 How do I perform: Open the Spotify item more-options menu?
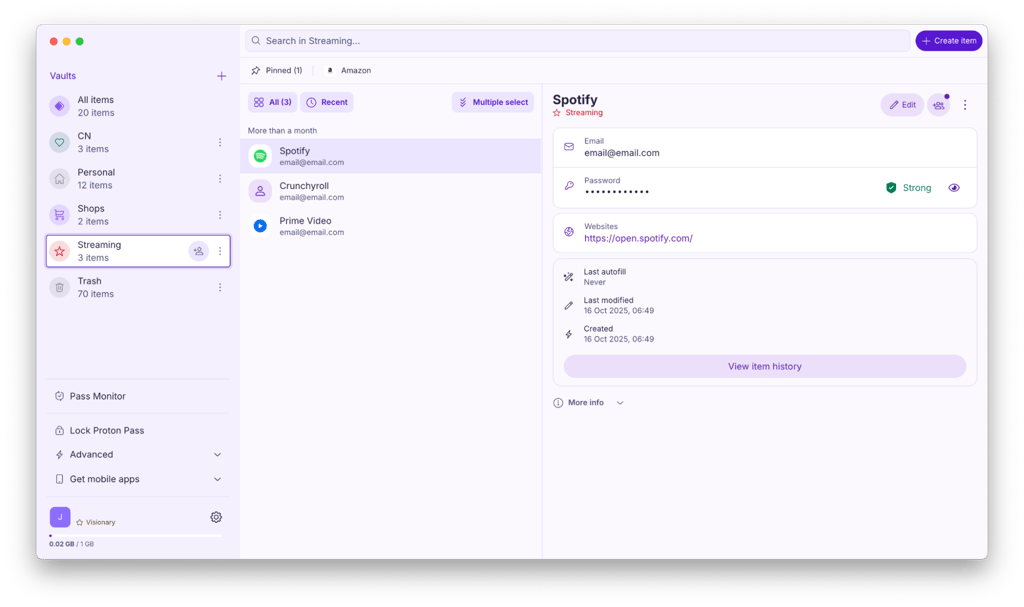[965, 105]
